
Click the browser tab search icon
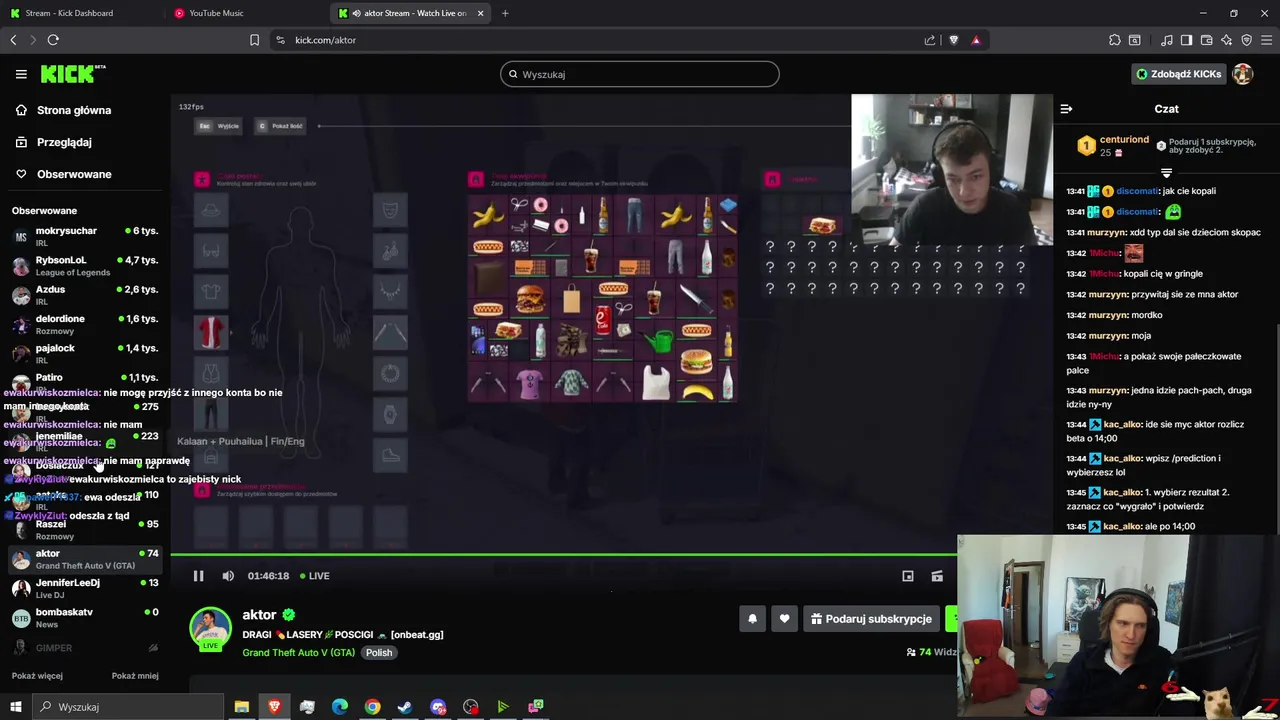click(x=1135, y=40)
